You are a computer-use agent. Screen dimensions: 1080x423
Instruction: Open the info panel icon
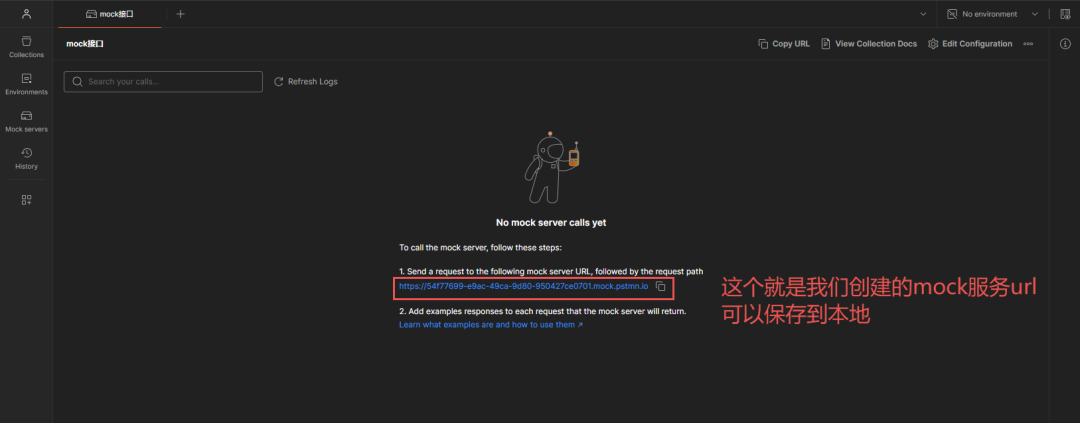pyautogui.click(x=1065, y=43)
